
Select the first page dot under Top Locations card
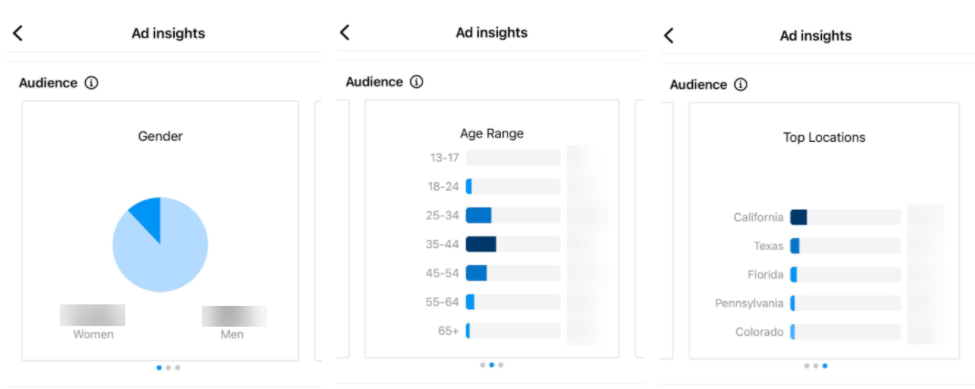(x=807, y=366)
